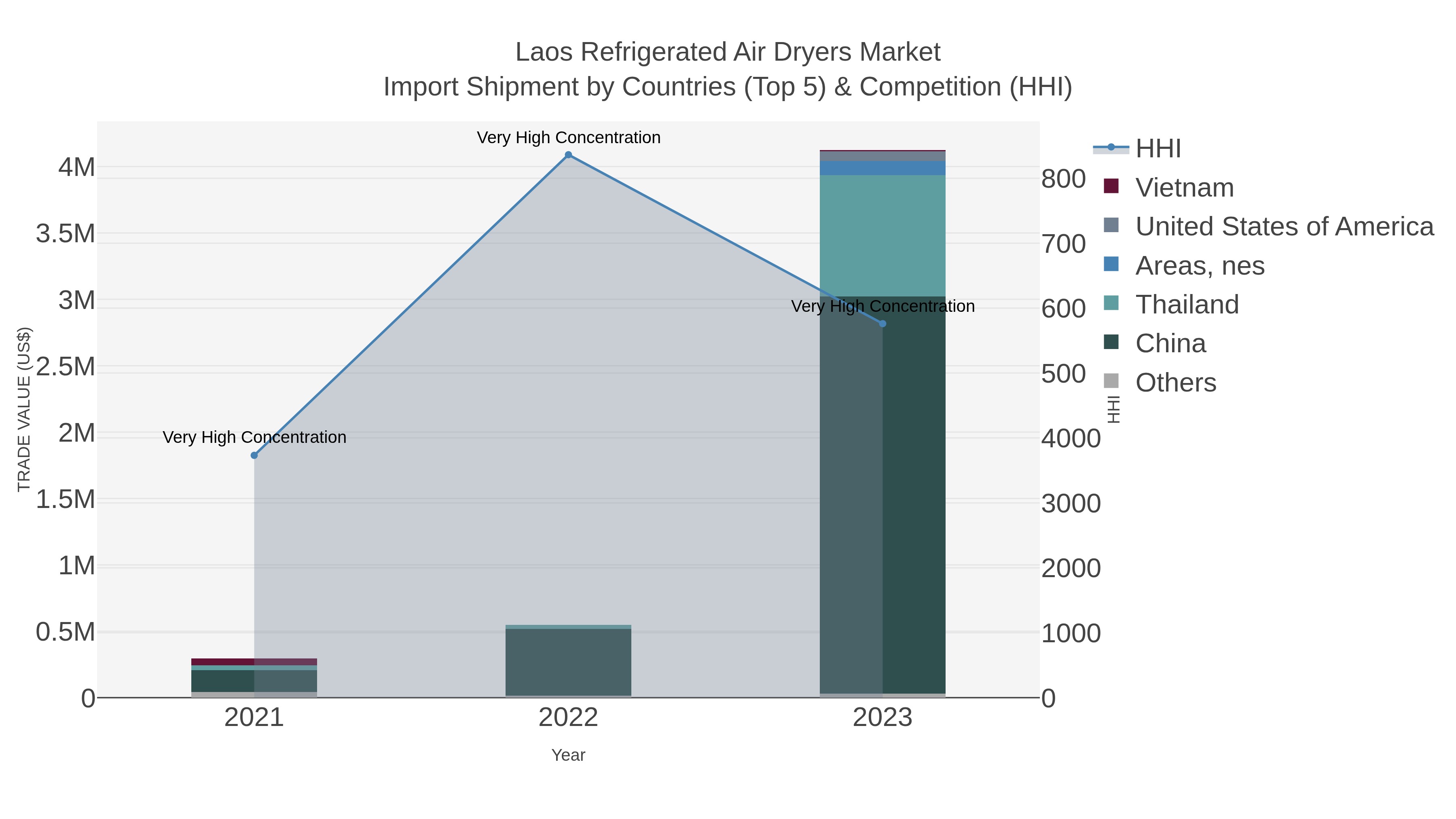Image resolution: width=1456 pixels, height=819 pixels.
Task: Click the China dark green swatch
Action: [x=1111, y=342]
